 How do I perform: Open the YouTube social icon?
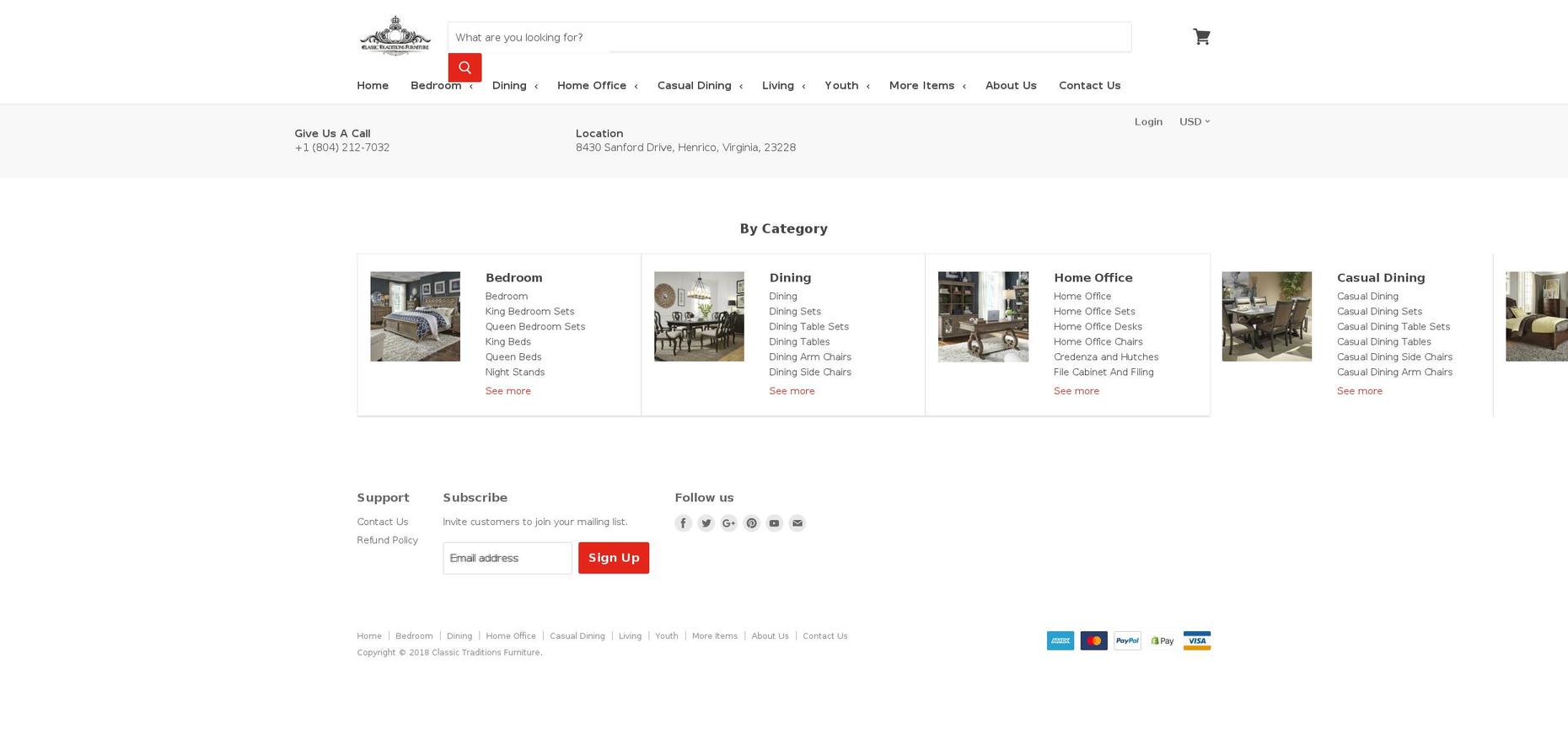[774, 523]
